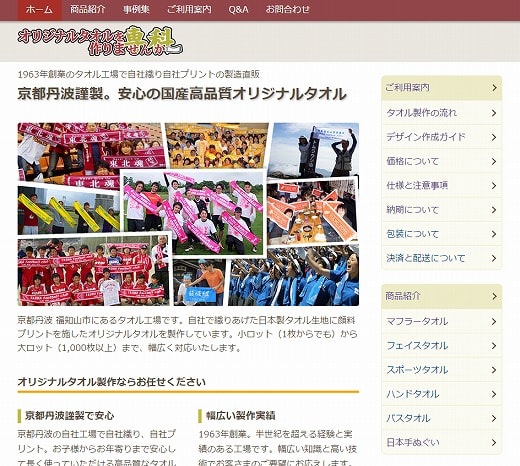Select フェイスタオル product link
Image resolution: width=520 pixels, height=466 pixels.
click(442, 346)
